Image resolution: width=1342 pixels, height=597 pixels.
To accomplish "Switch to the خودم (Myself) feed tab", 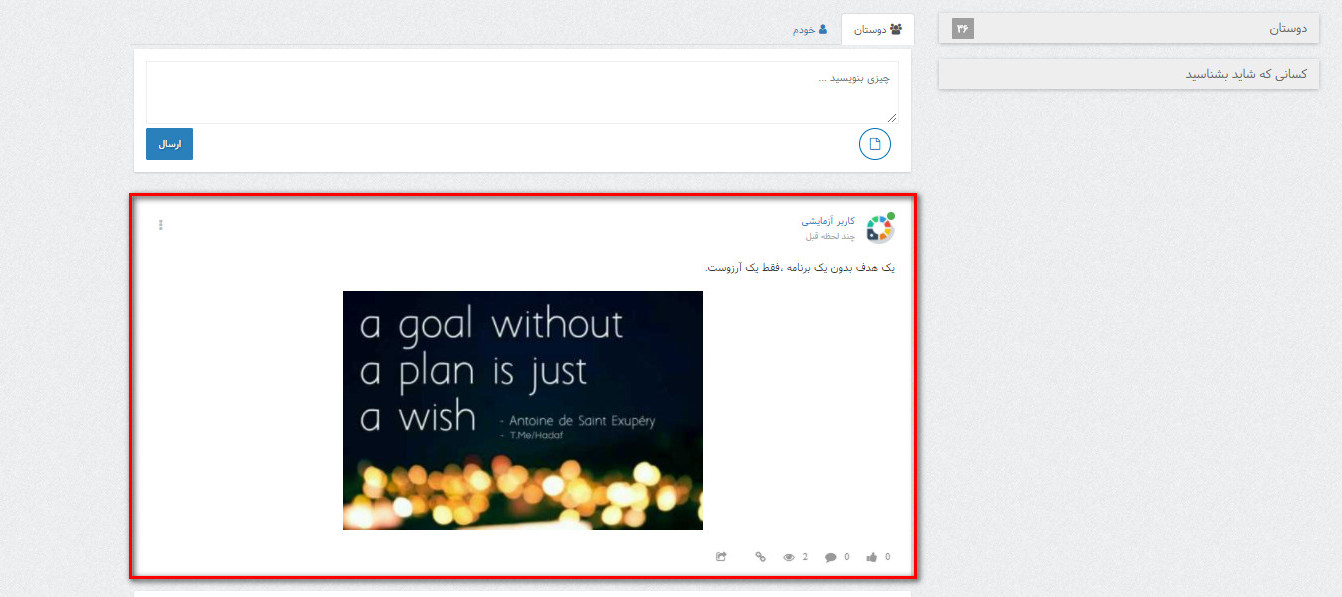I will [810, 30].
